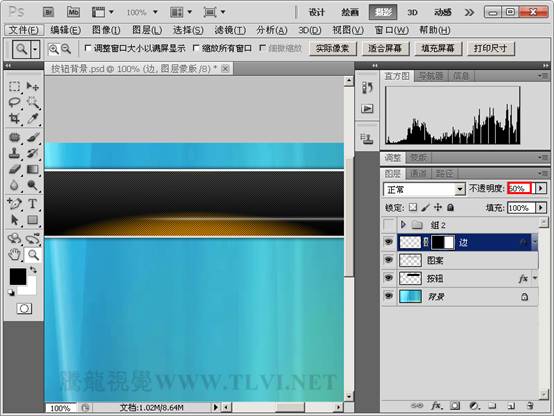Enable zoom all windows checkbox
Screen dimensions: 554x416
pos(196,48)
